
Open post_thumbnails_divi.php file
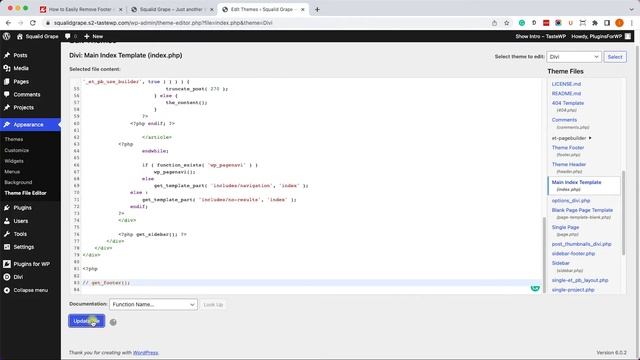tap(581, 244)
